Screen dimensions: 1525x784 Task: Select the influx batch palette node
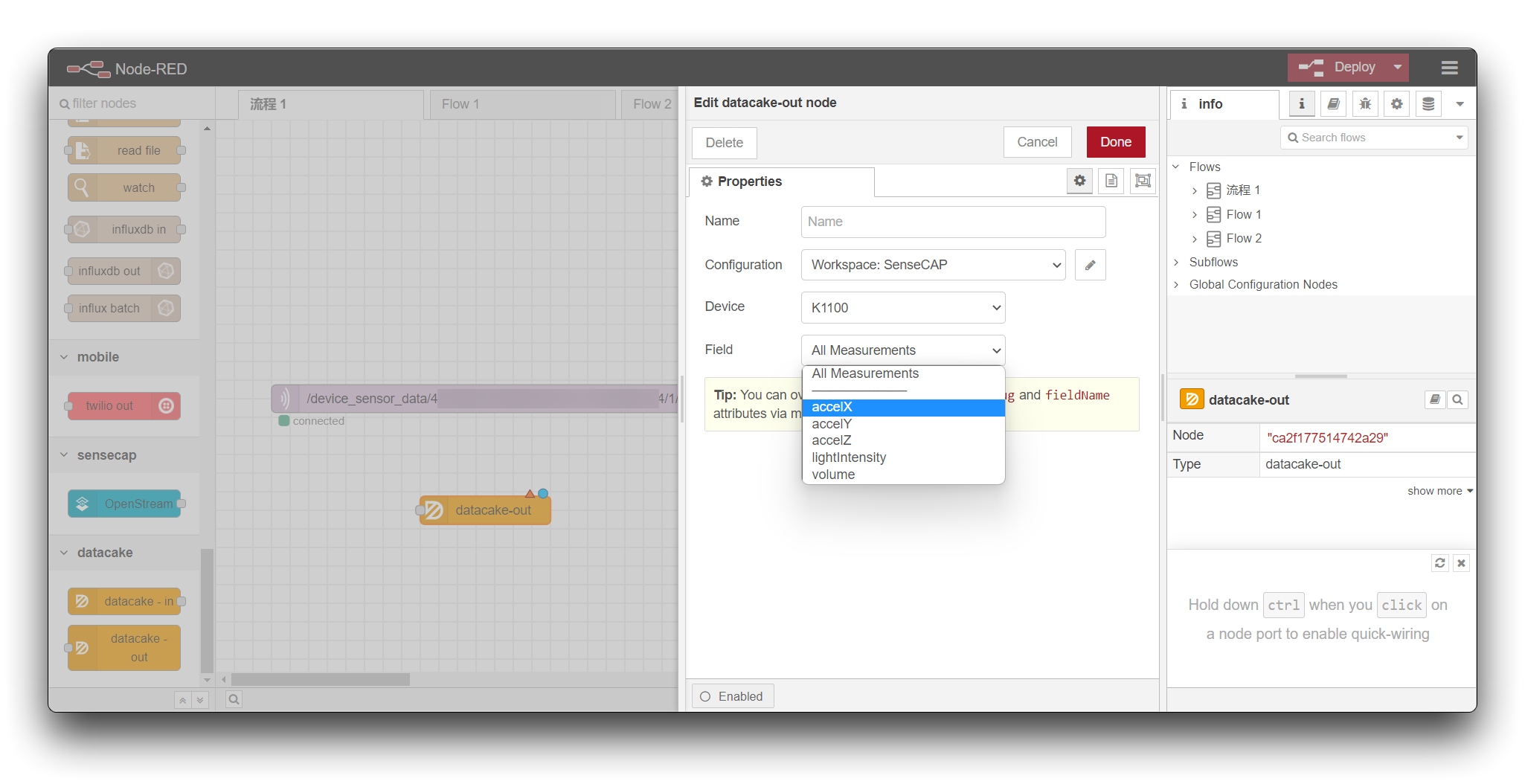coord(124,308)
